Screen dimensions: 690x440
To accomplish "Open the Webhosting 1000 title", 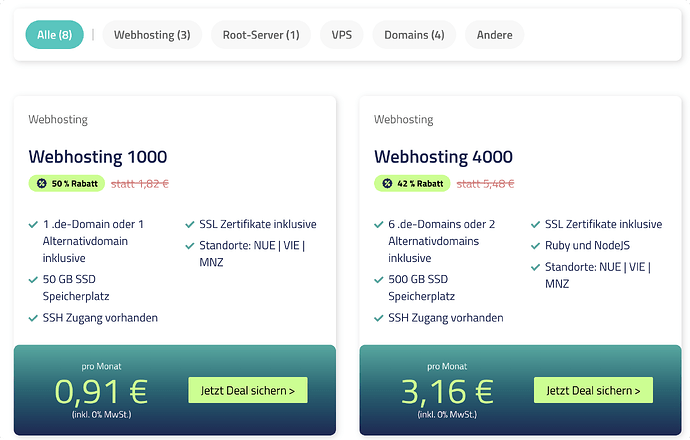I will pyautogui.click(x=98, y=157).
